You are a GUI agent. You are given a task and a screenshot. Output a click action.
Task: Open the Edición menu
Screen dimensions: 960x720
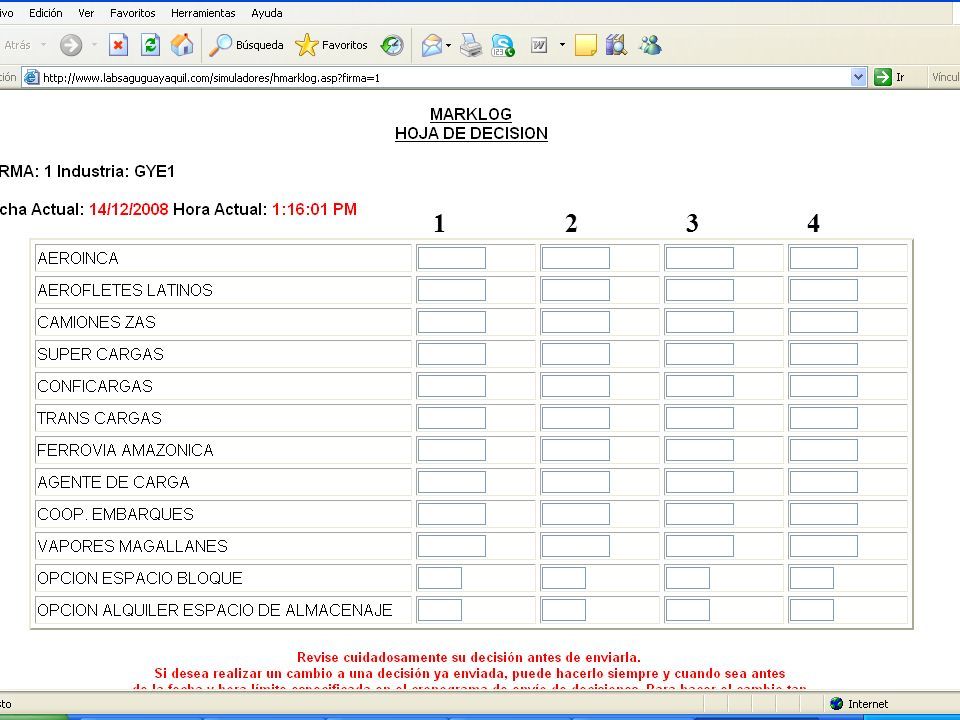(x=46, y=13)
